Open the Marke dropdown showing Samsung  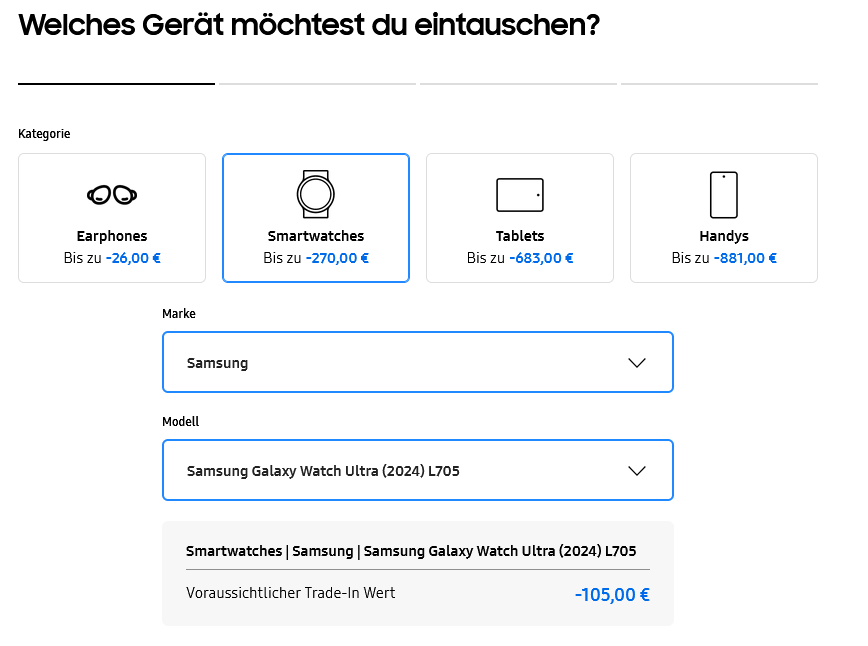(417, 362)
